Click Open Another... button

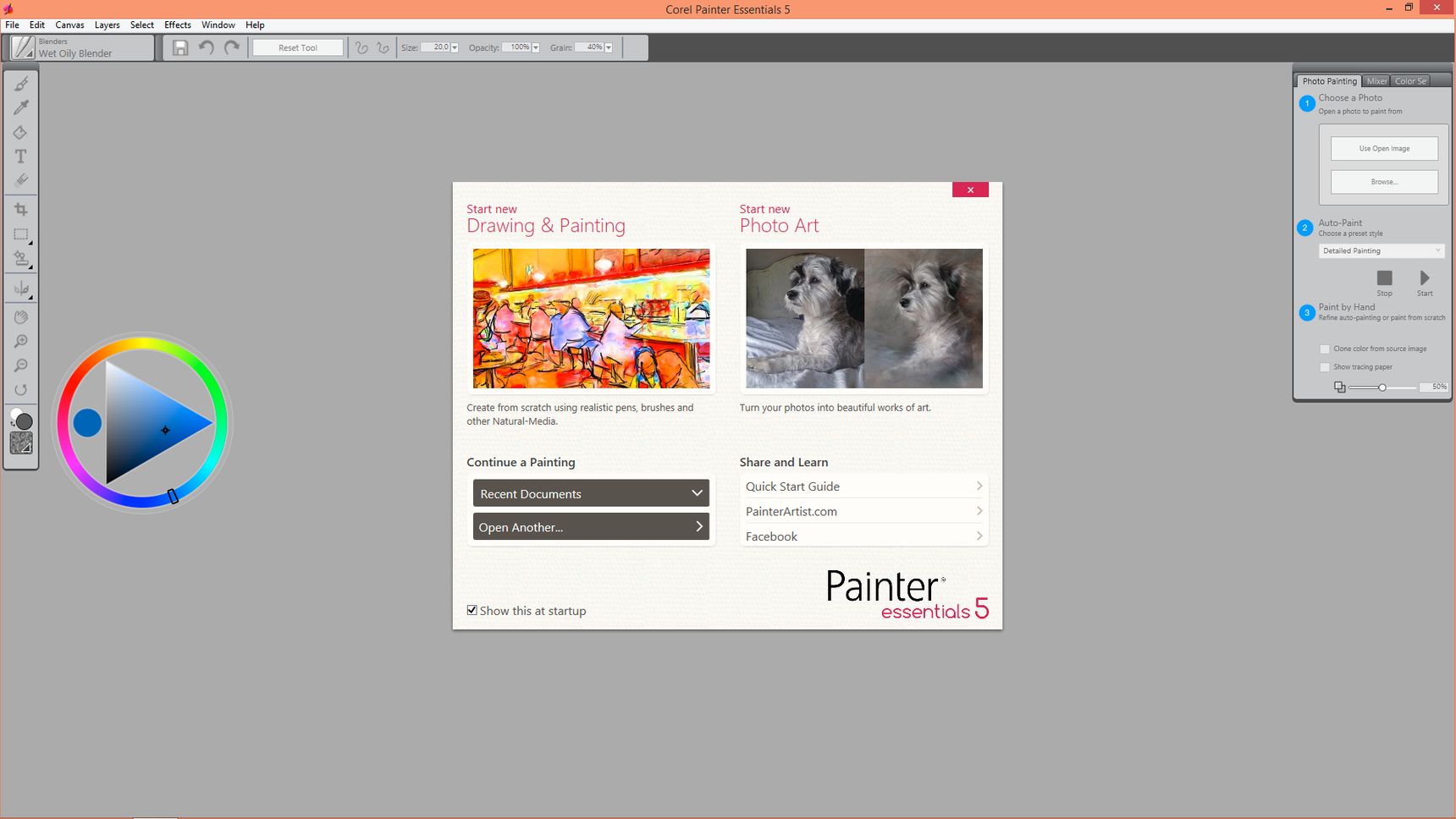pyautogui.click(x=591, y=526)
